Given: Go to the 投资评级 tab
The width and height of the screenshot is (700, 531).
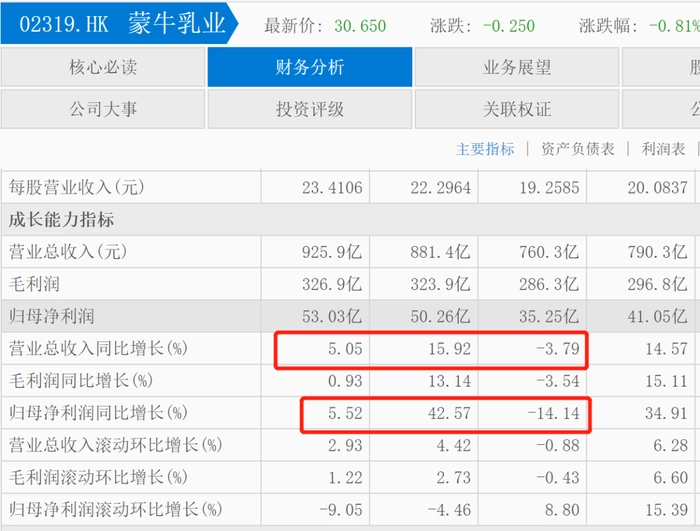Looking at the screenshot, I should pos(309,109).
